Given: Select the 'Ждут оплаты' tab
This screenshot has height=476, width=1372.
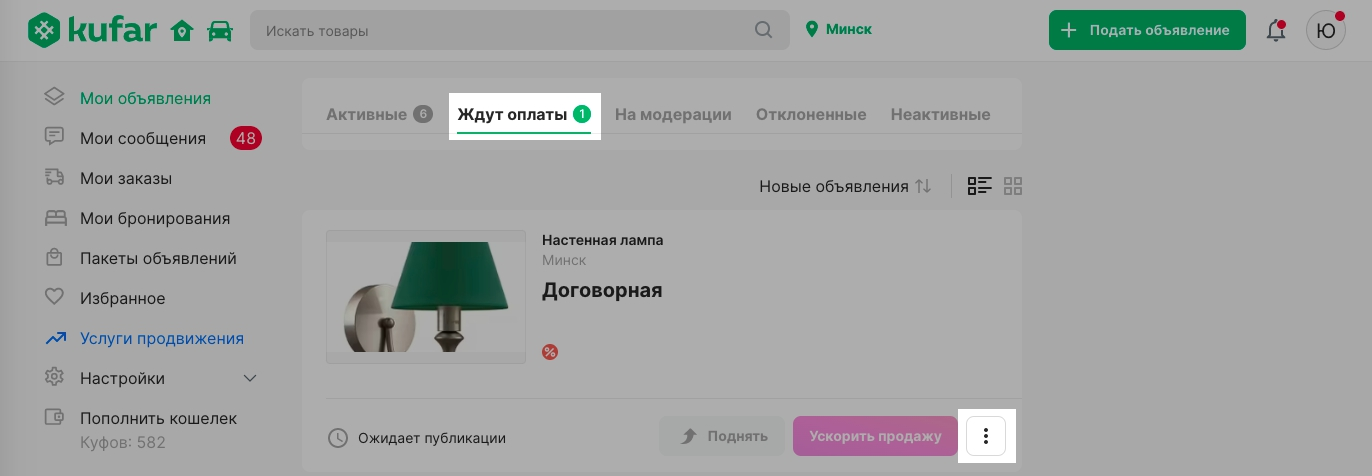Looking at the screenshot, I should (x=524, y=114).
